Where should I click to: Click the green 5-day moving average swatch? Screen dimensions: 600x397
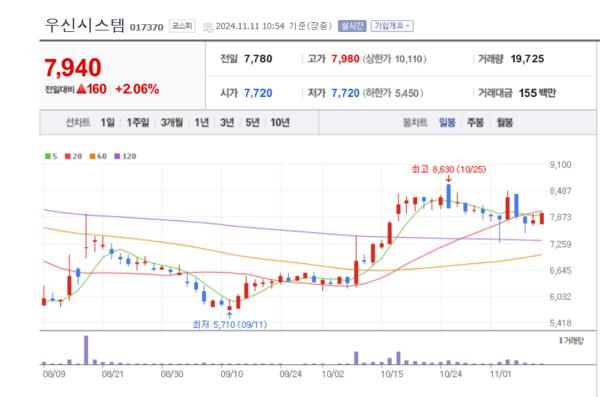point(48,156)
